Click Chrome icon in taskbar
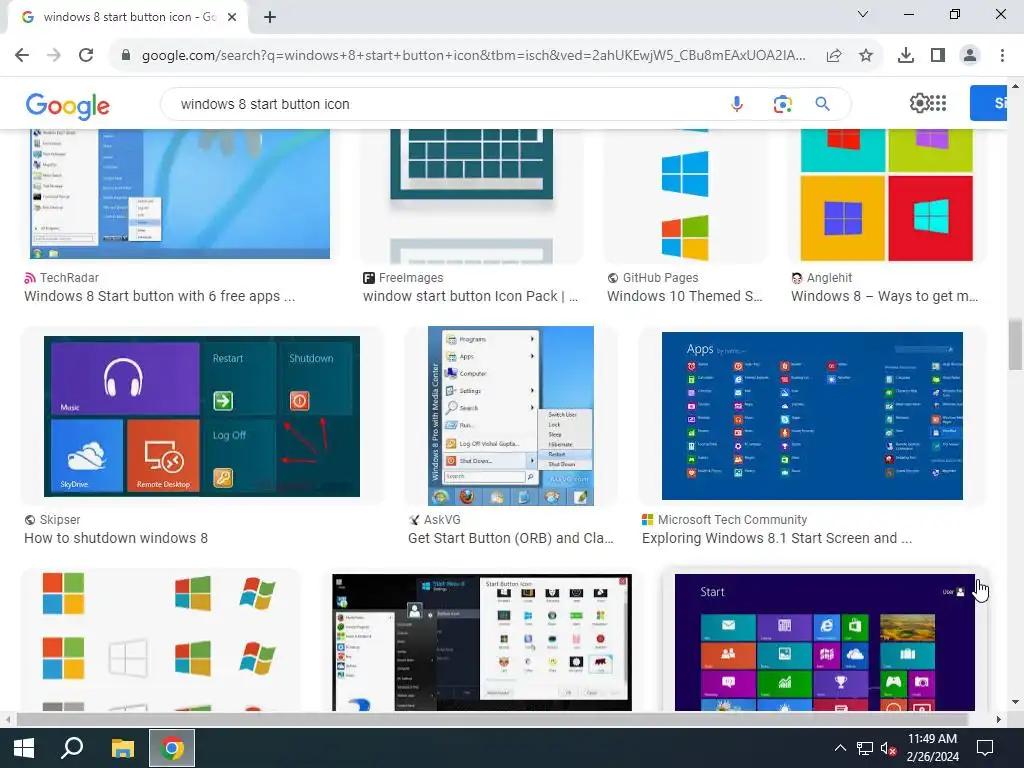The image size is (1024, 768). point(172,748)
